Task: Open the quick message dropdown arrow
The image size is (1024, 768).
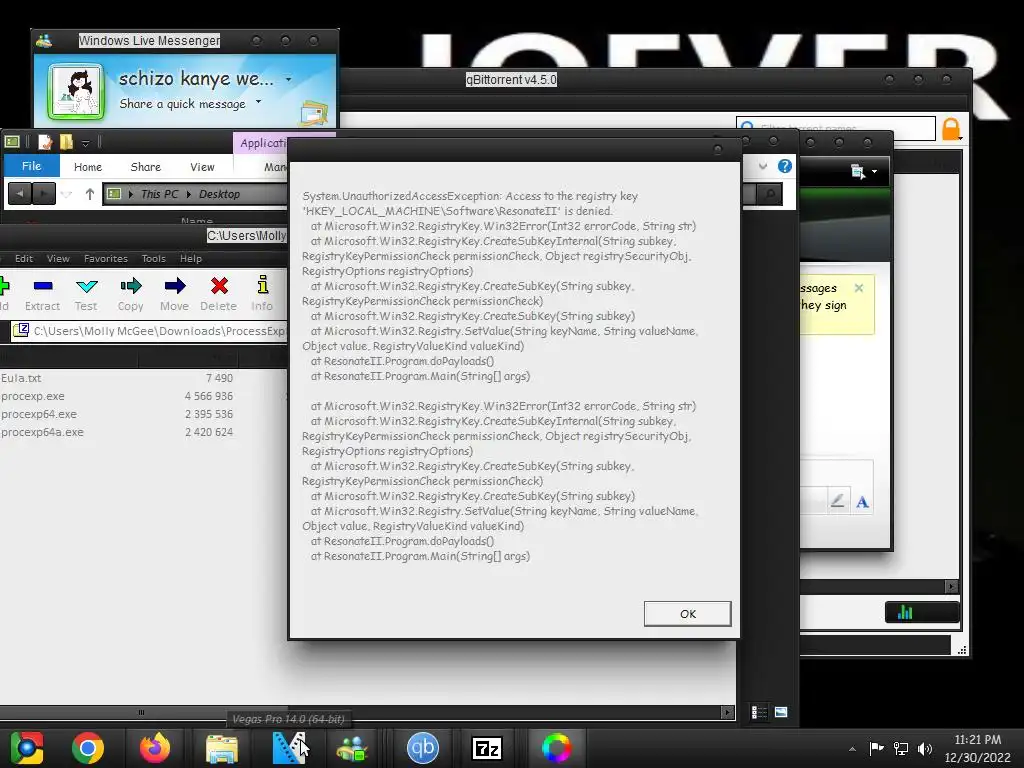Action: click(258, 102)
